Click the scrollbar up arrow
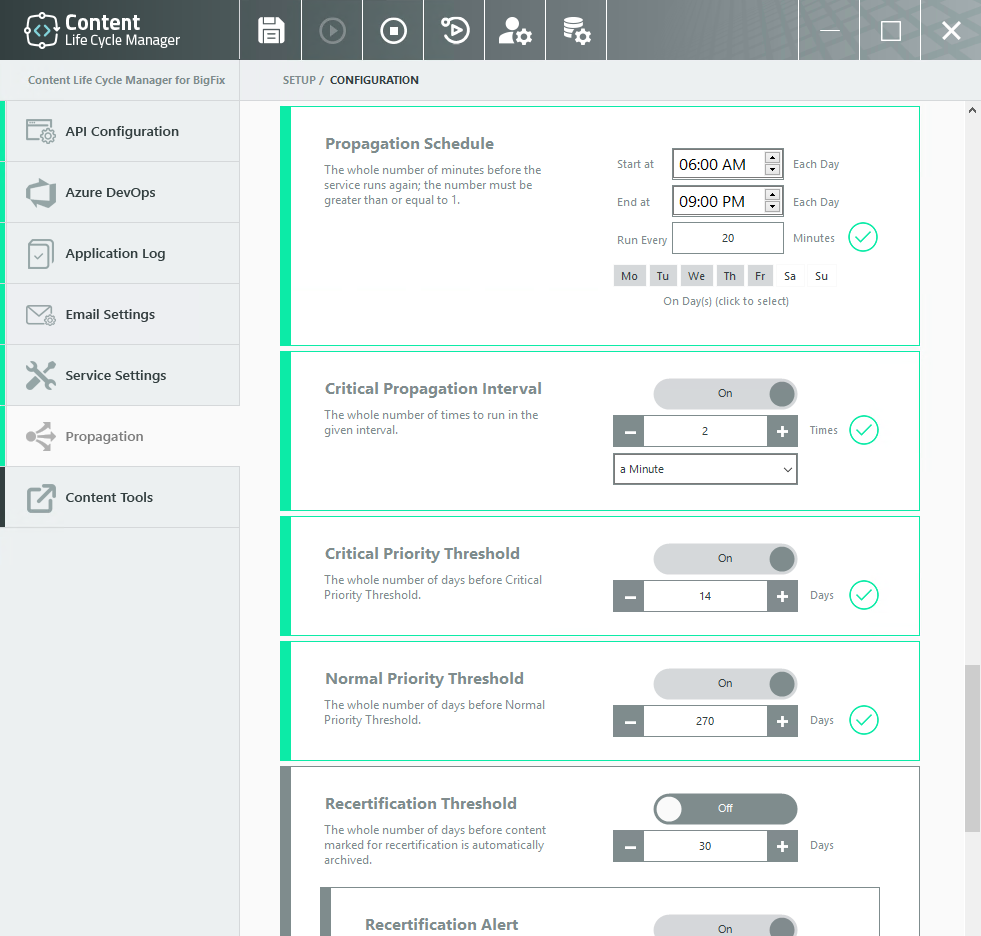 pos(972,111)
